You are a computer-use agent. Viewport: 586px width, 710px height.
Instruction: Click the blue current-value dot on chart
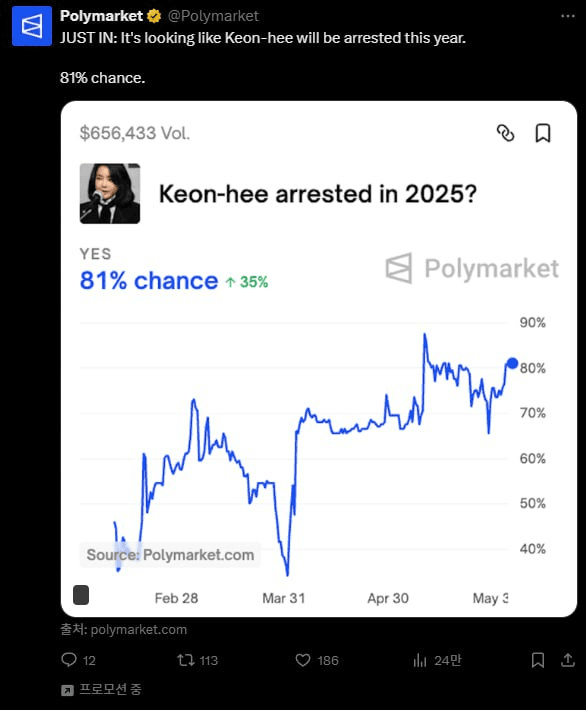click(x=512, y=363)
